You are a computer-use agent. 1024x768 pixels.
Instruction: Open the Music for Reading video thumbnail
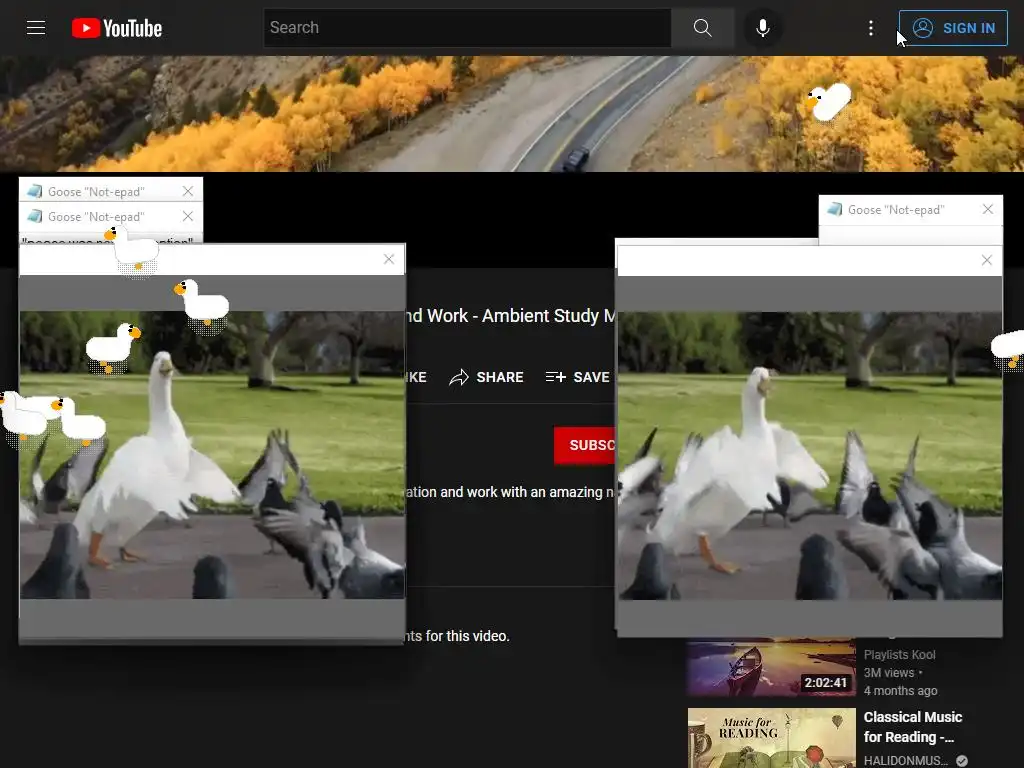pos(771,738)
